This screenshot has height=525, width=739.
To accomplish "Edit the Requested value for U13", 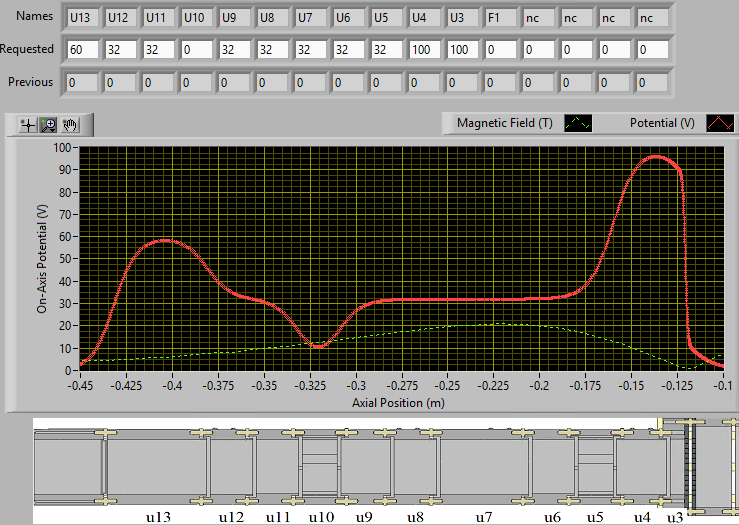I will [x=82, y=49].
